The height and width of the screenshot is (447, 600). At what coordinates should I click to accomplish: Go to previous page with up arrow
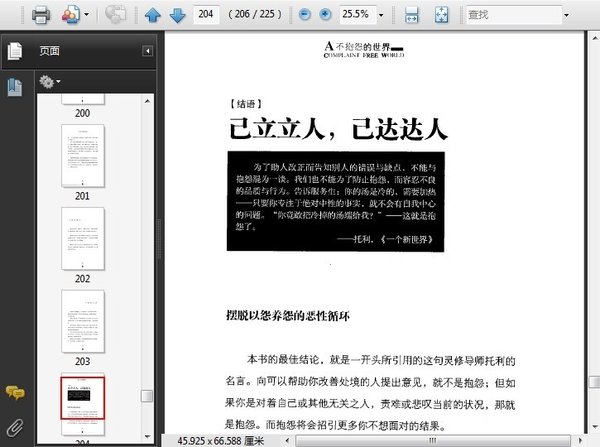(153, 15)
